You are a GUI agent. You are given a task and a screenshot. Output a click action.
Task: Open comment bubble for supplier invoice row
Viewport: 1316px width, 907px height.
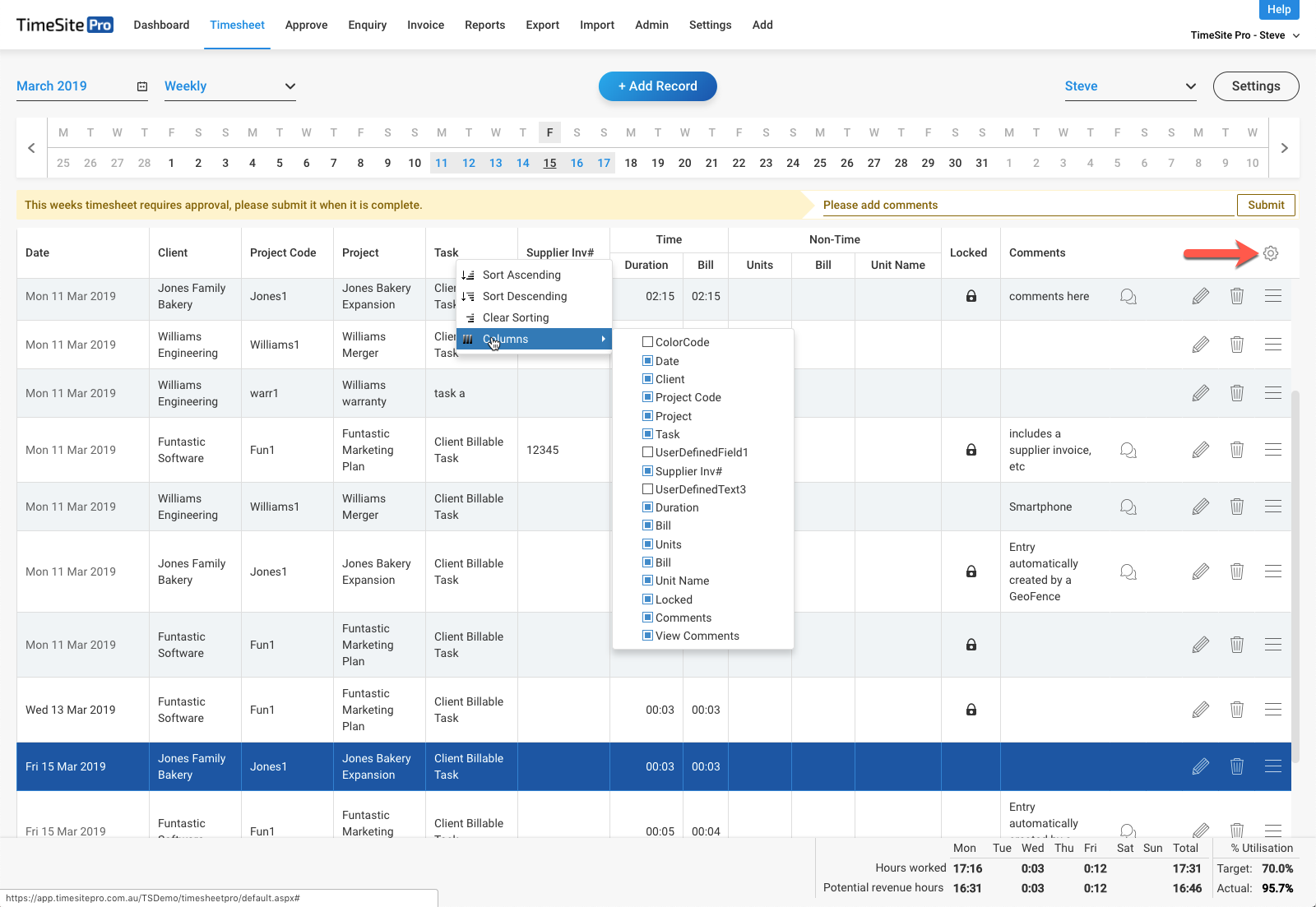click(x=1128, y=450)
